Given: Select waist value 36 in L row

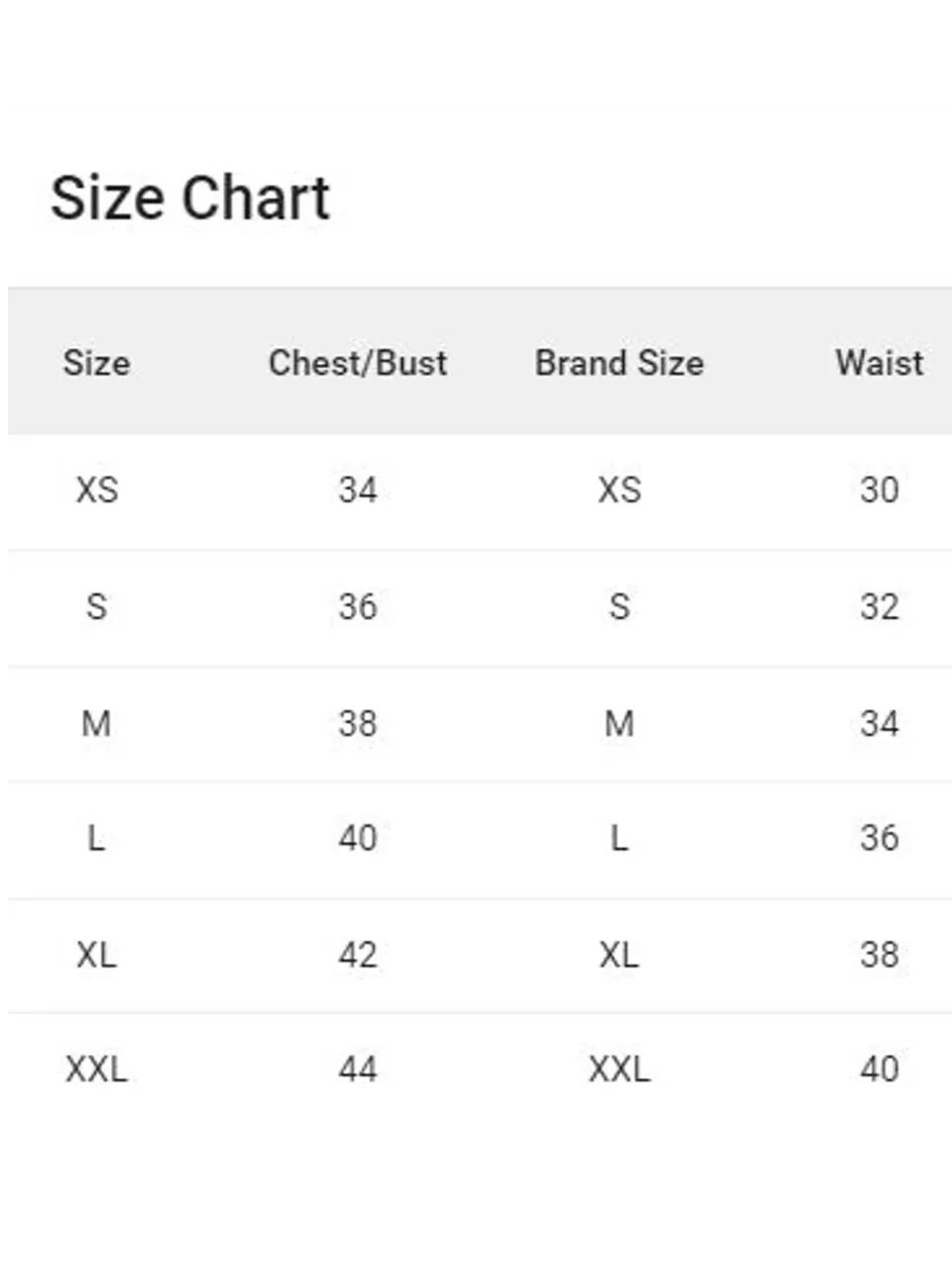Looking at the screenshot, I should (880, 838).
